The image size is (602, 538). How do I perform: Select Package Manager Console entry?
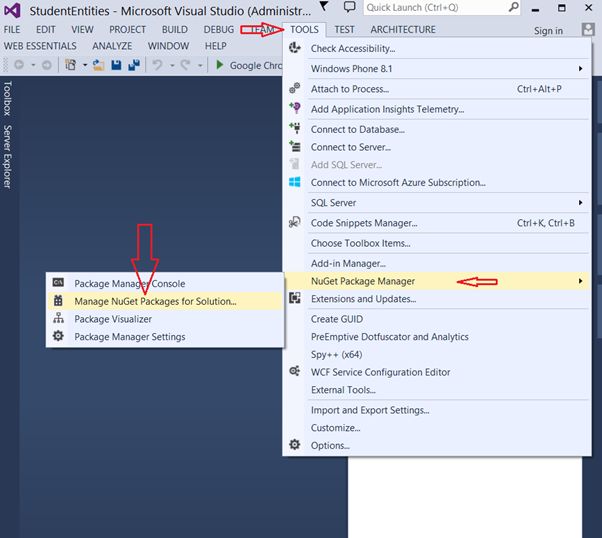tap(165, 283)
